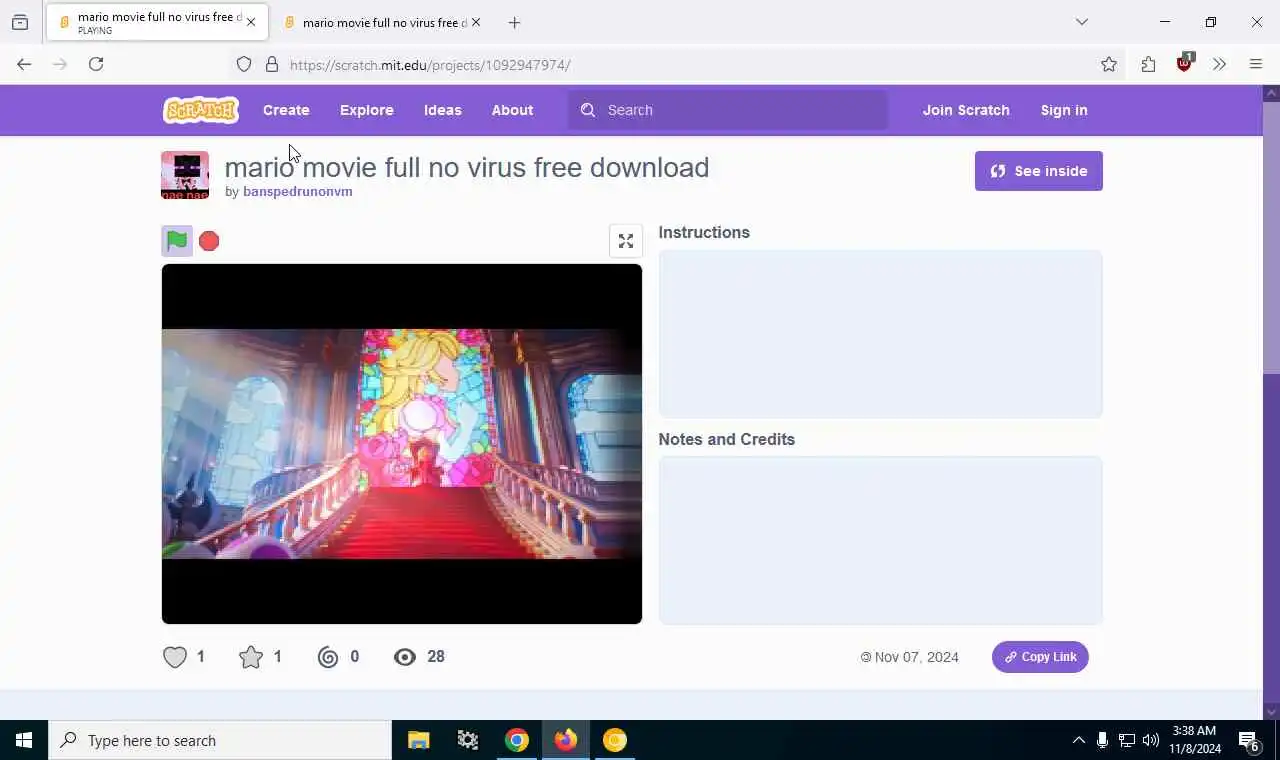This screenshot has width=1280, height=760.
Task: Open Settings gear on the taskbar
Action: click(x=467, y=740)
